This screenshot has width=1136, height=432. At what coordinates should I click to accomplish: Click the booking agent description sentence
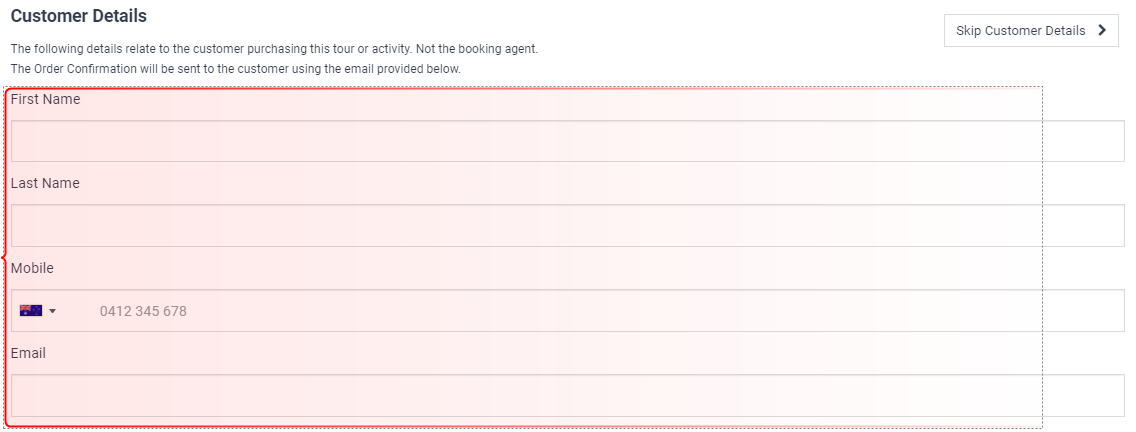[275, 50]
